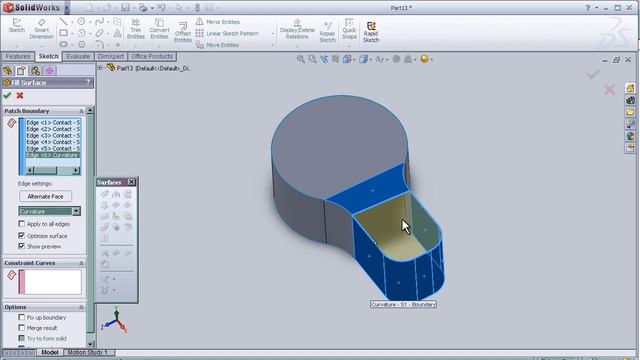Screen dimensions: 640x360
Task: Click the Sketch tool icon
Action: pyautogui.click(x=16, y=25)
